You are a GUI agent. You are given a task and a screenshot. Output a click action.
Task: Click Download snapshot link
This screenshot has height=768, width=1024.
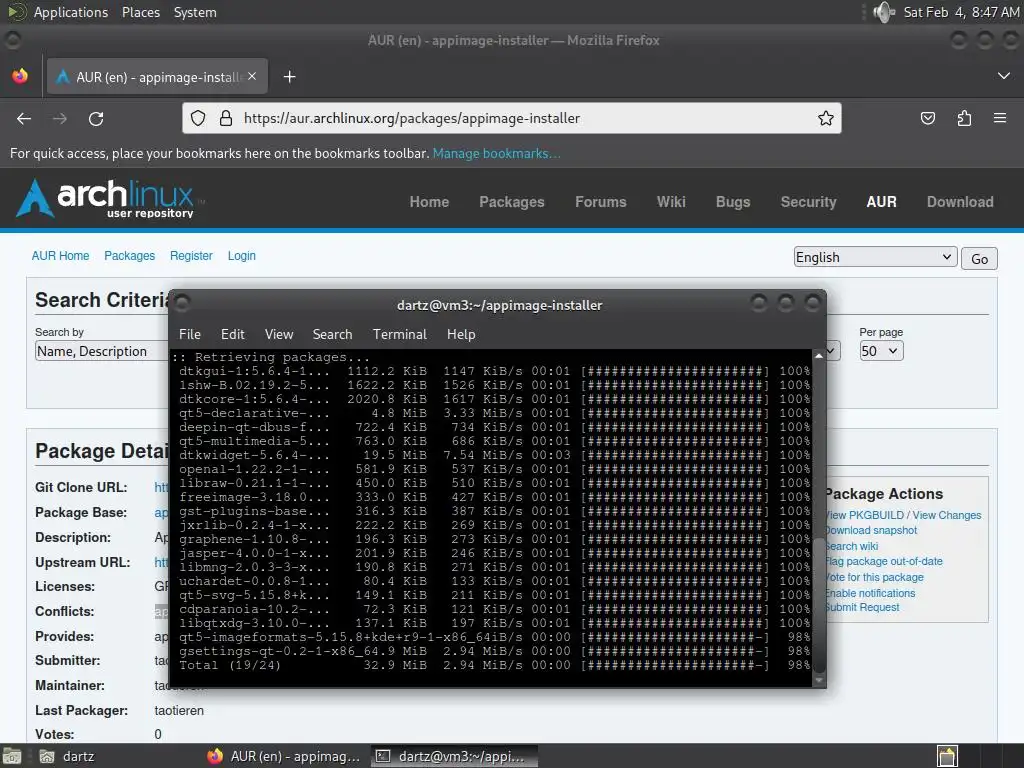click(x=871, y=530)
